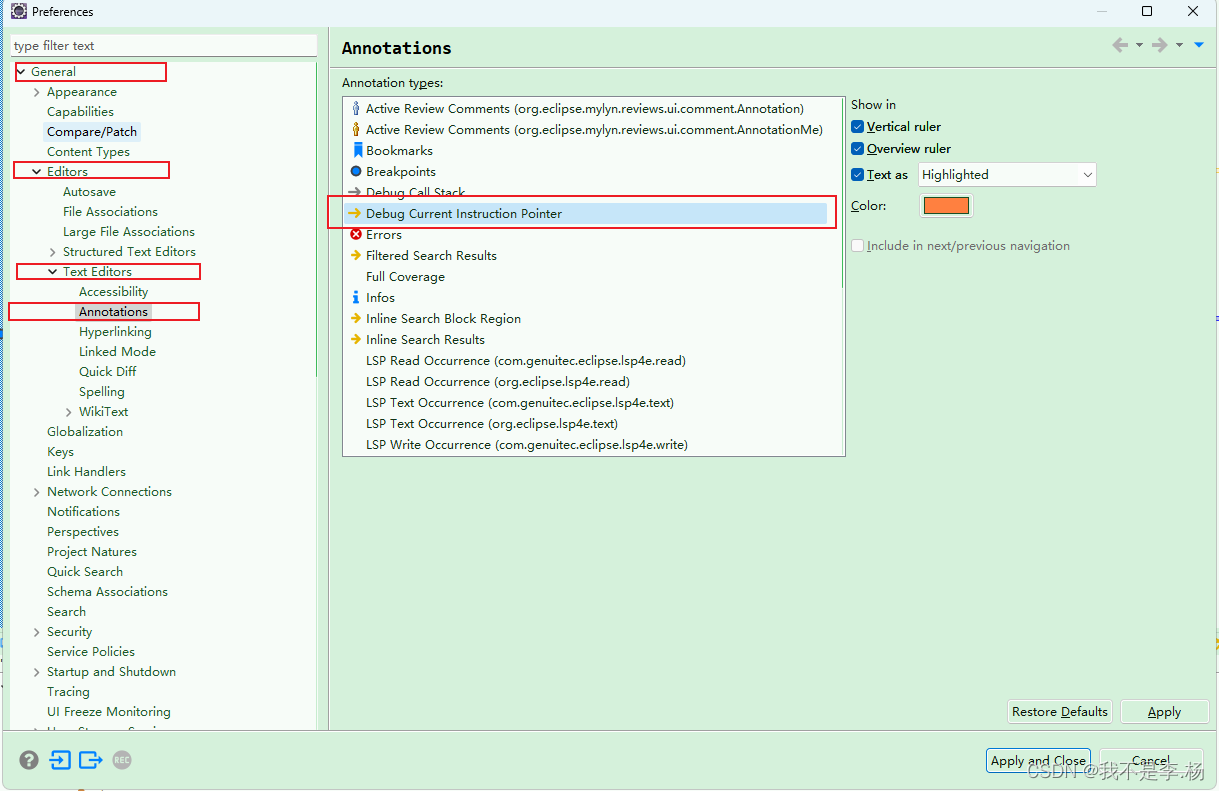Image resolution: width=1219 pixels, height=791 pixels.
Task: Expand the Startup and Shutdown node
Action: click(x=37, y=672)
